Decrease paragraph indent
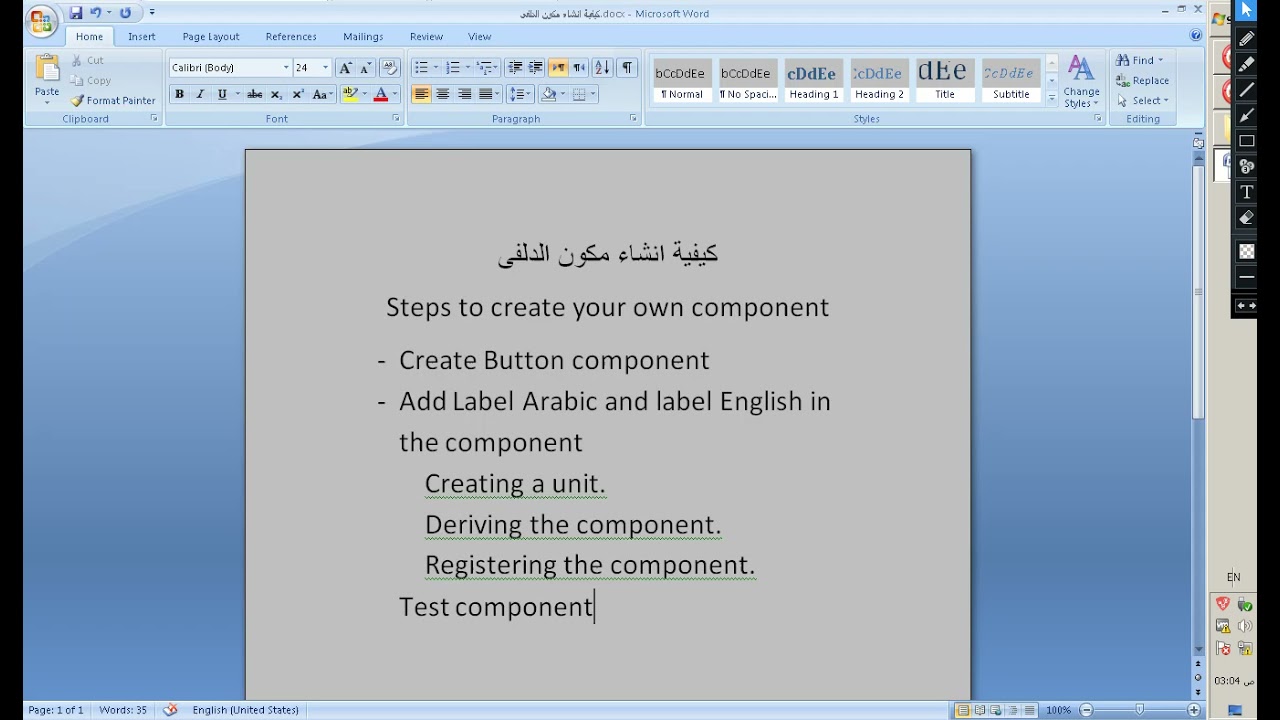Image resolution: width=1280 pixels, height=720 pixels. [x=515, y=68]
